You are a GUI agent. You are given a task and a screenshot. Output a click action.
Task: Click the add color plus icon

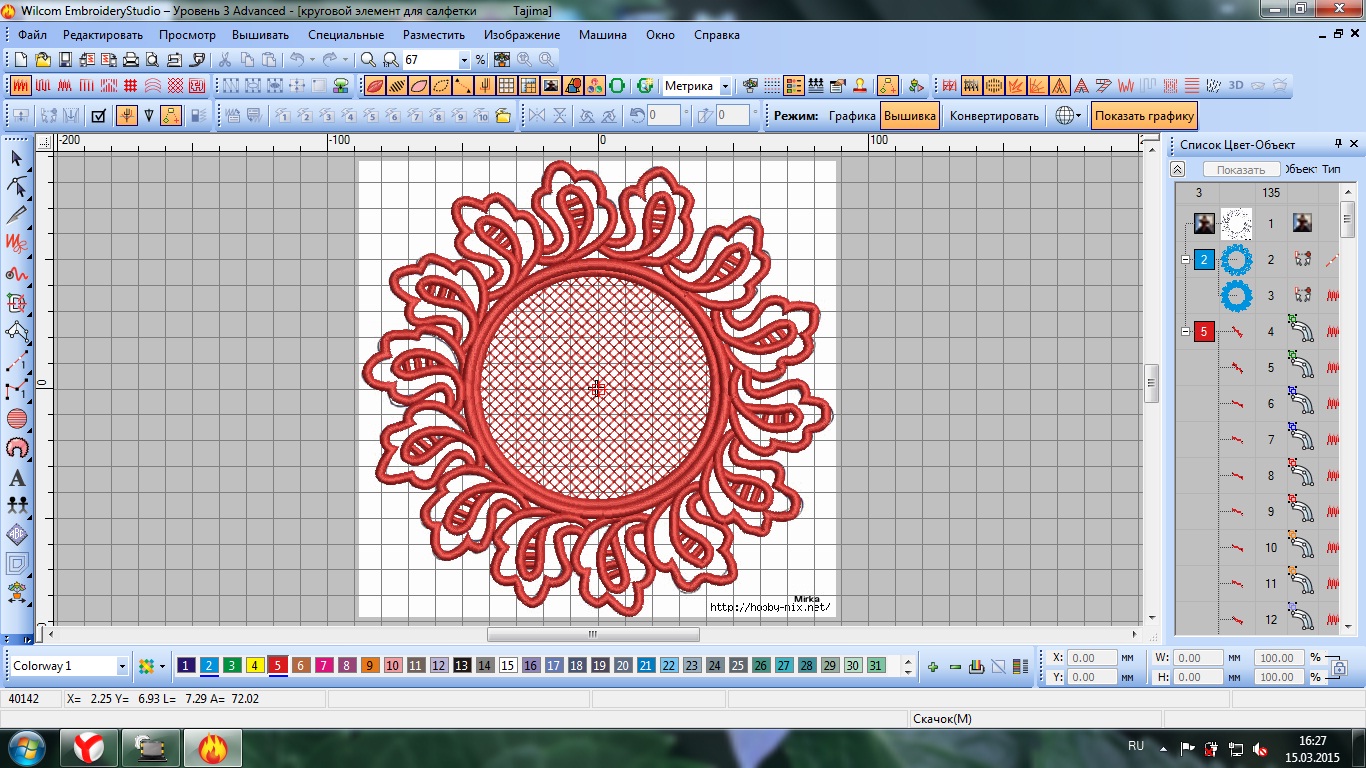pyautogui.click(x=932, y=667)
